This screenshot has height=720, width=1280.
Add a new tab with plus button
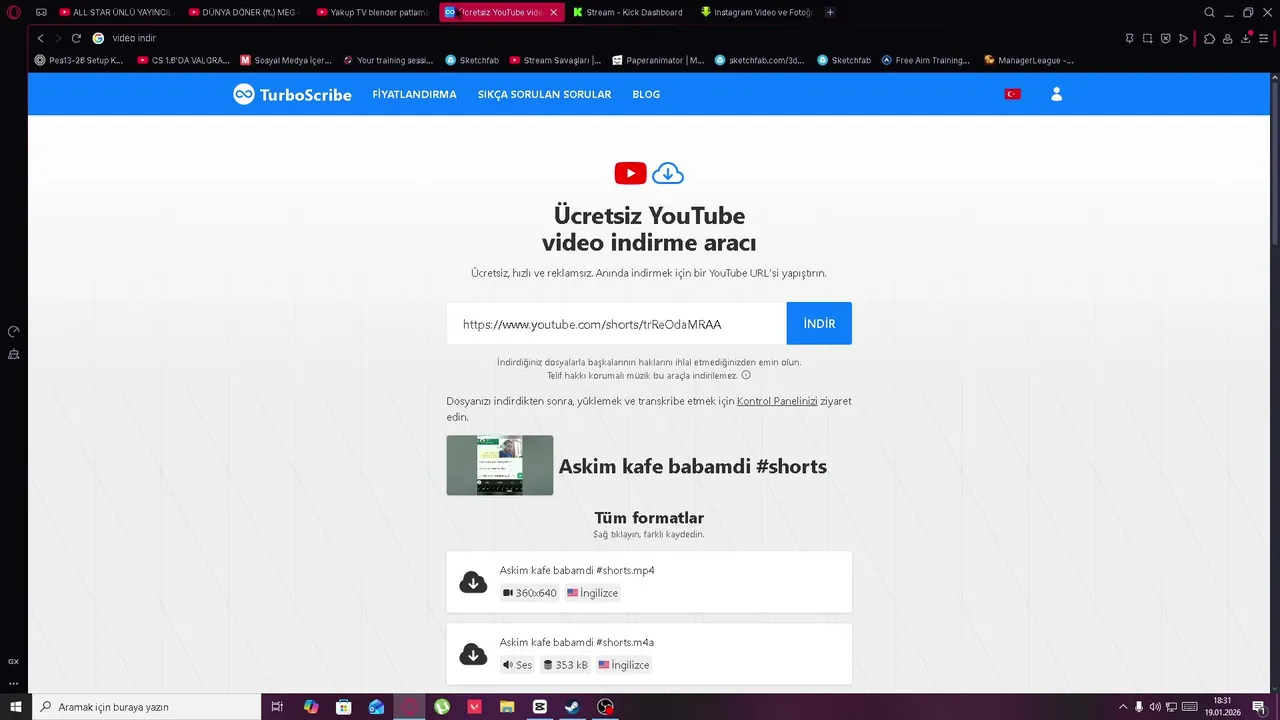point(830,12)
